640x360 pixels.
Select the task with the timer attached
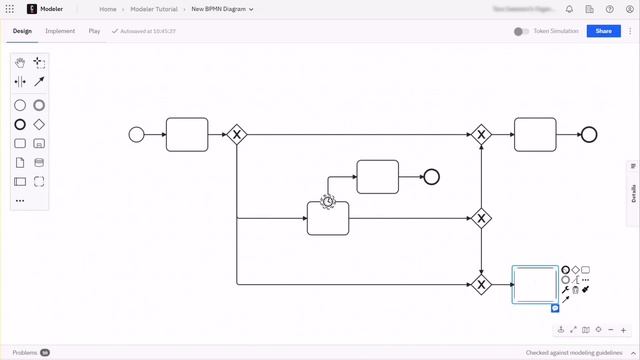click(328, 218)
